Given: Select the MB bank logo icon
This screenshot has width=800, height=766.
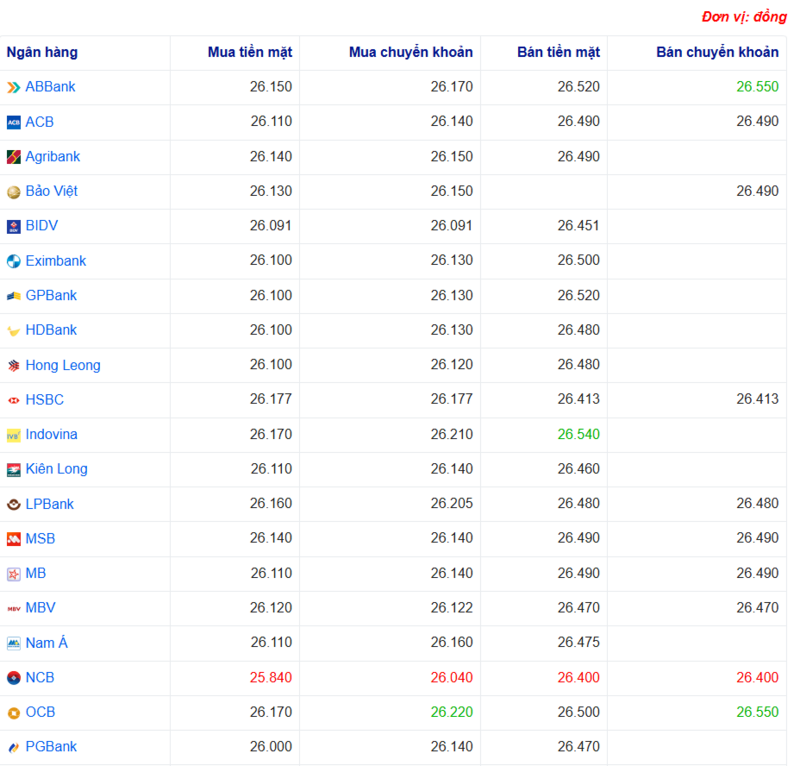Looking at the screenshot, I should click(x=12, y=573).
